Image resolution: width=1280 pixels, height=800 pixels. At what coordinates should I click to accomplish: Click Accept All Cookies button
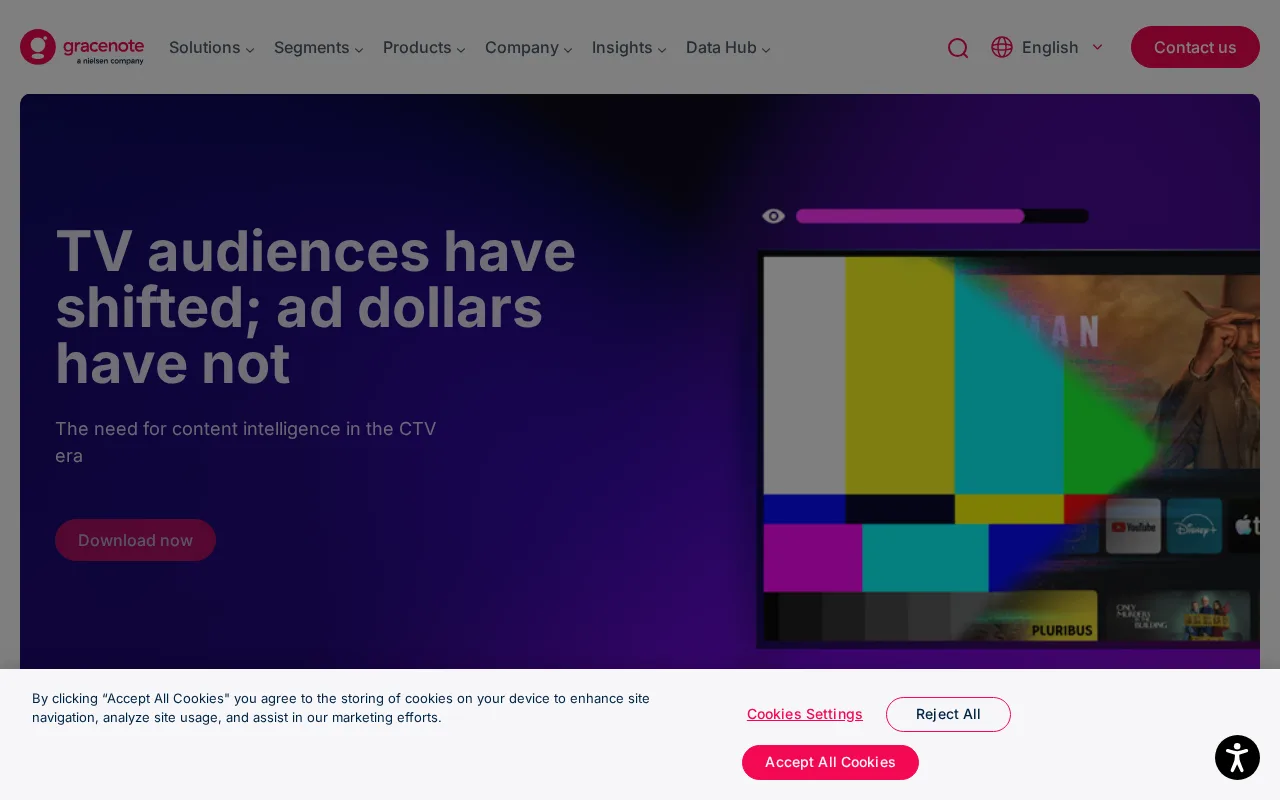pyautogui.click(x=830, y=762)
